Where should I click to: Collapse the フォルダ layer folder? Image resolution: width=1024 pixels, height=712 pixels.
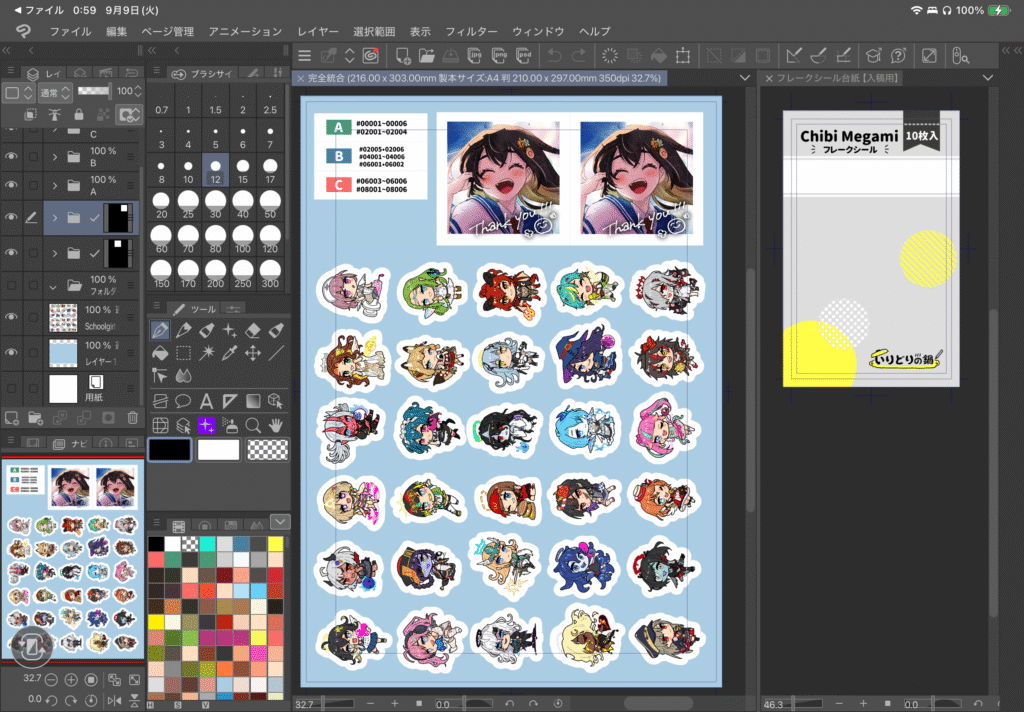(54, 286)
